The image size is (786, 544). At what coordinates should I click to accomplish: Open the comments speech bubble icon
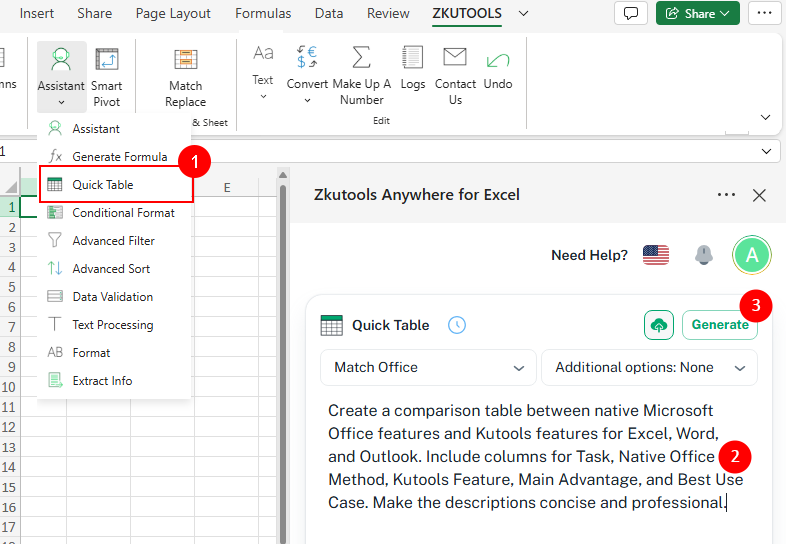[x=631, y=13]
